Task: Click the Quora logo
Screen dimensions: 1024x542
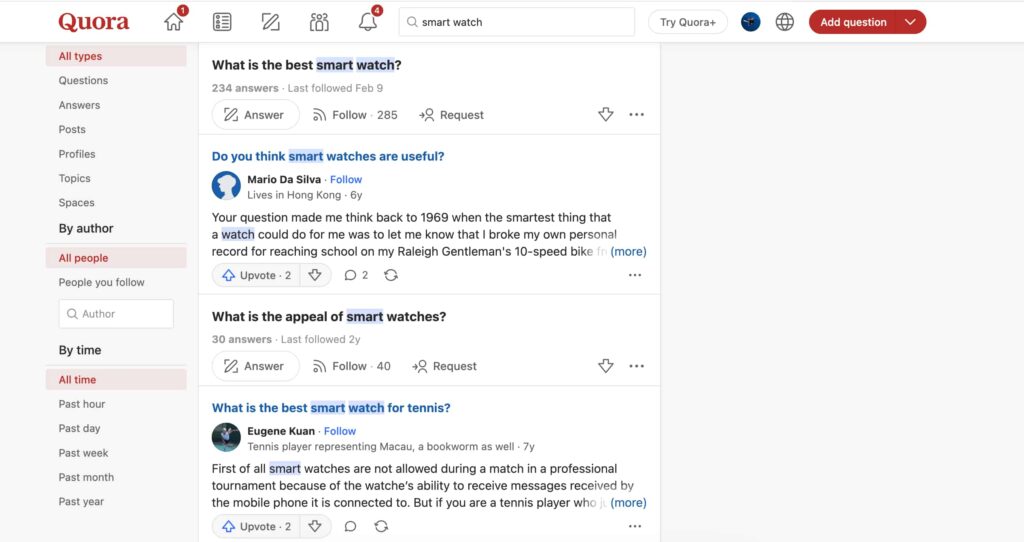Action: pos(94,22)
